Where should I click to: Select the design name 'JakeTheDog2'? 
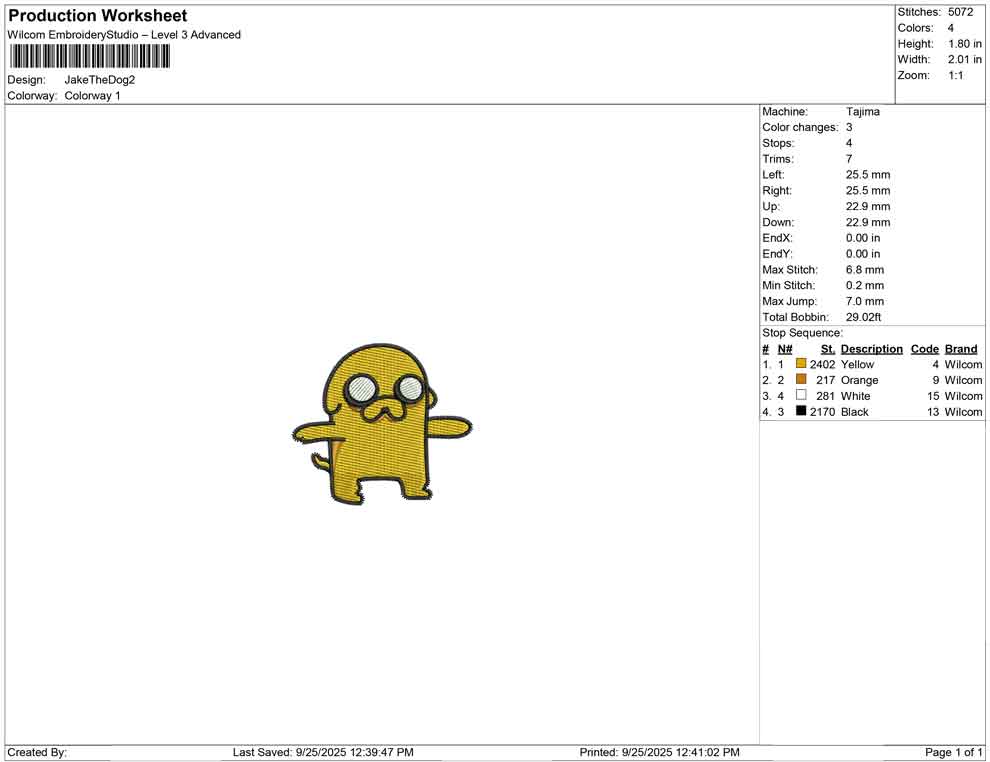point(100,80)
